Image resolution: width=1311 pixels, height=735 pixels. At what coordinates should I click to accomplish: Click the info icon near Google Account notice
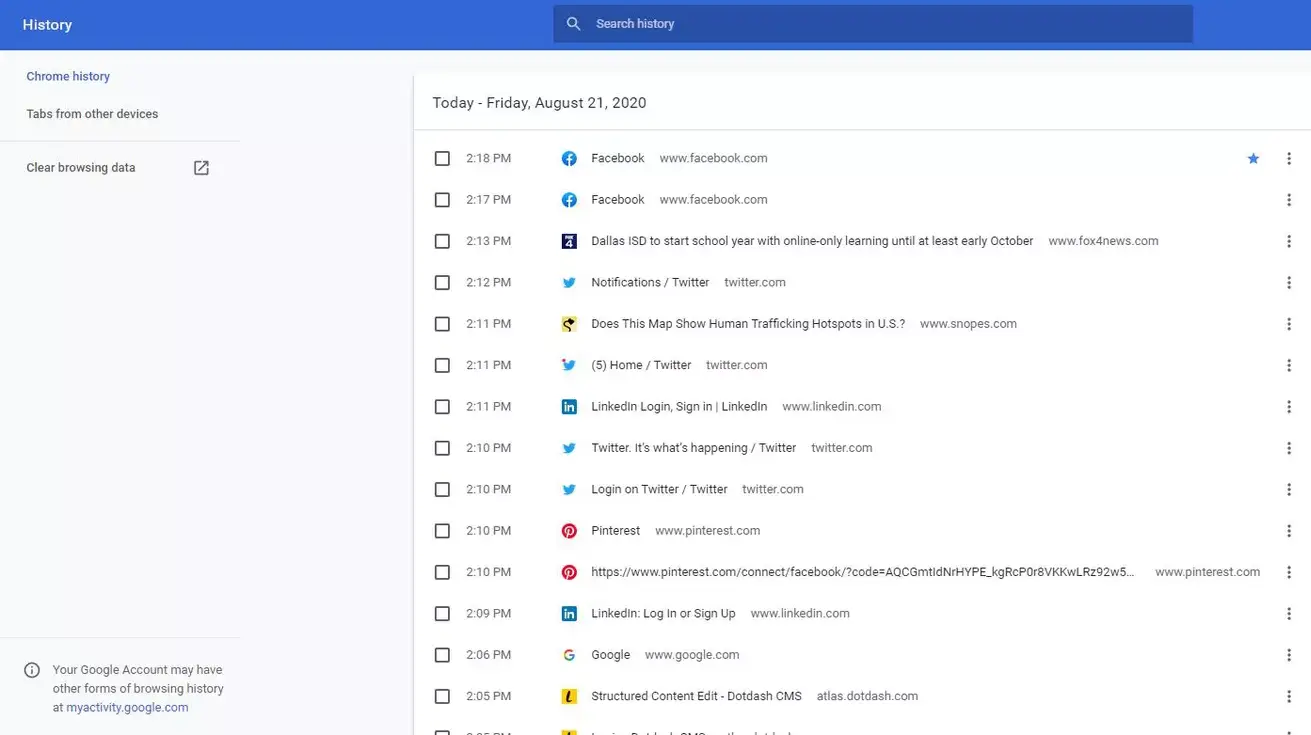point(32,670)
